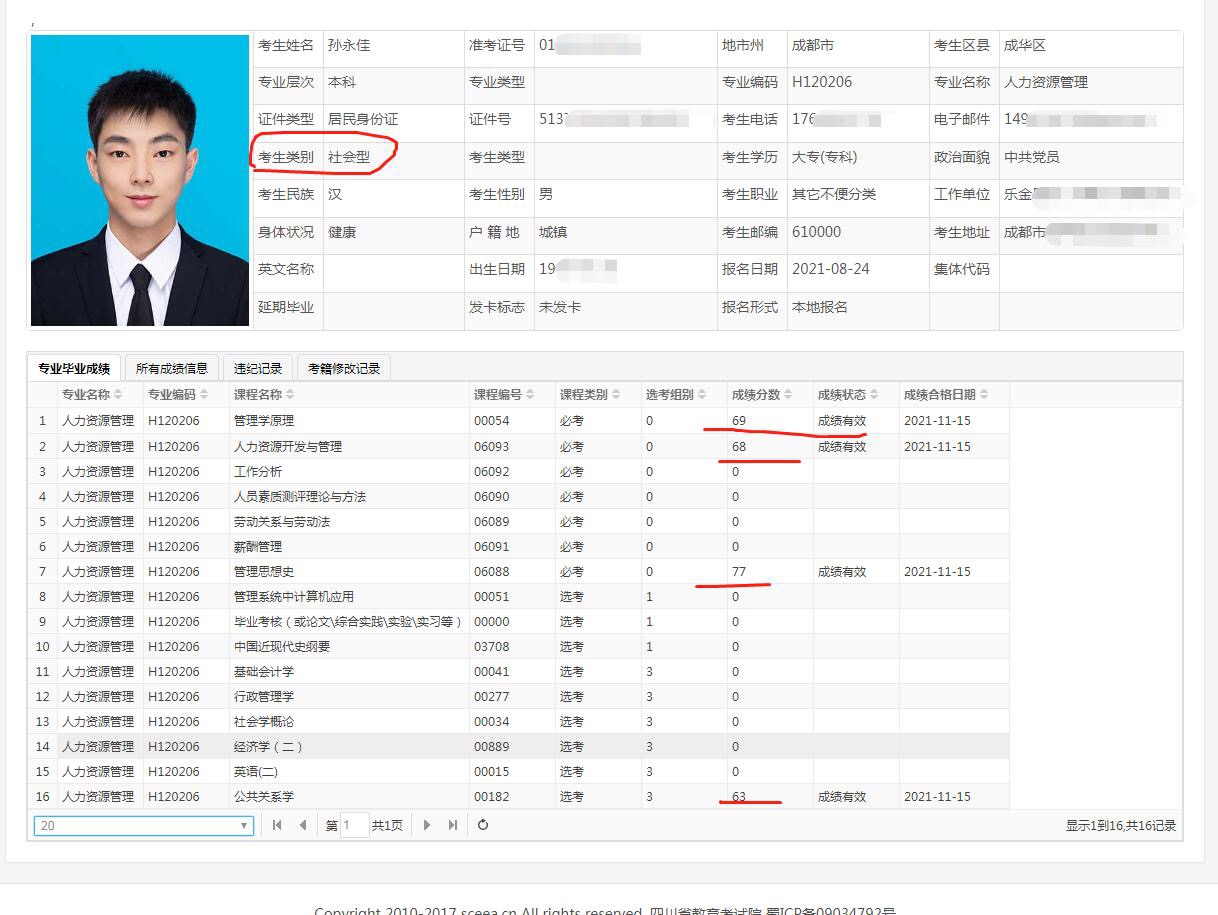
Task: Select the 基础会计学 course row
Action: pyautogui.click(x=519, y=671)
